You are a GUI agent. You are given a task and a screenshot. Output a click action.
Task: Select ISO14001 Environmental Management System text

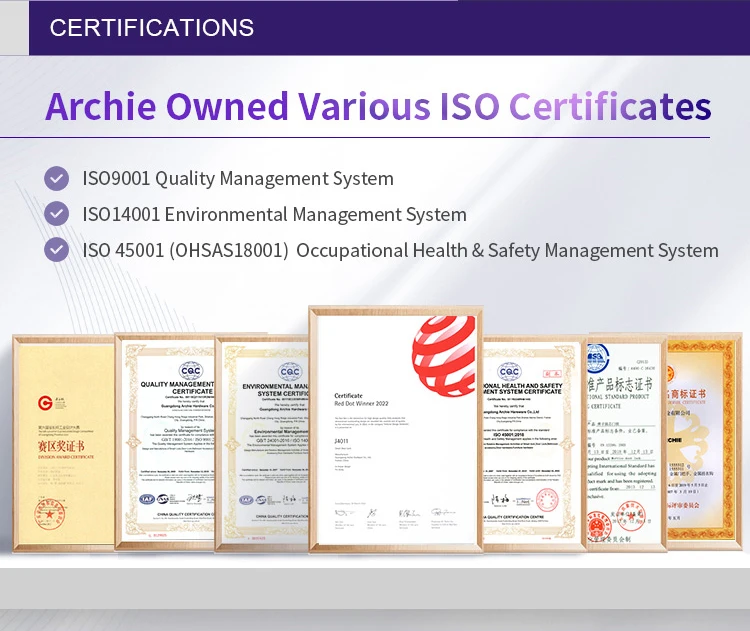(x=274, y=214)
